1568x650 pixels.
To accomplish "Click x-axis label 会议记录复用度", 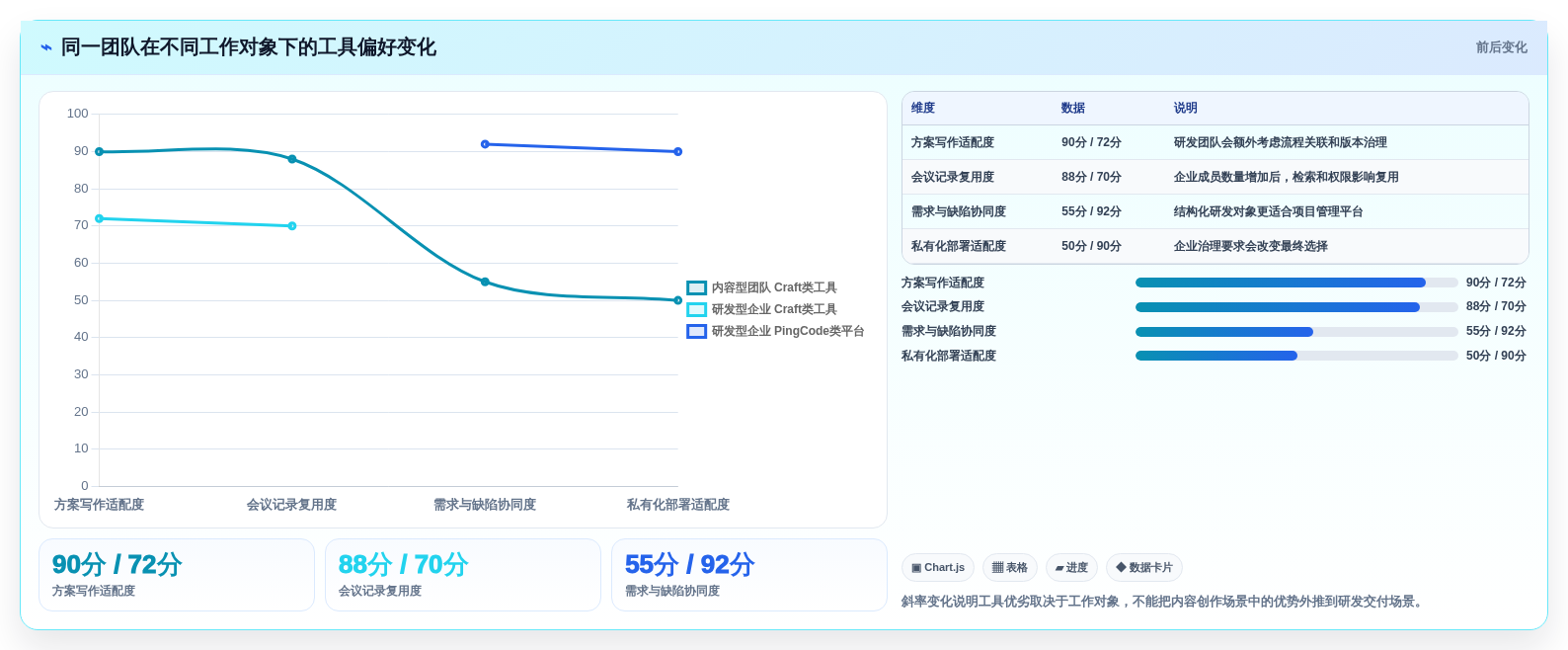I will coord(292,505).
